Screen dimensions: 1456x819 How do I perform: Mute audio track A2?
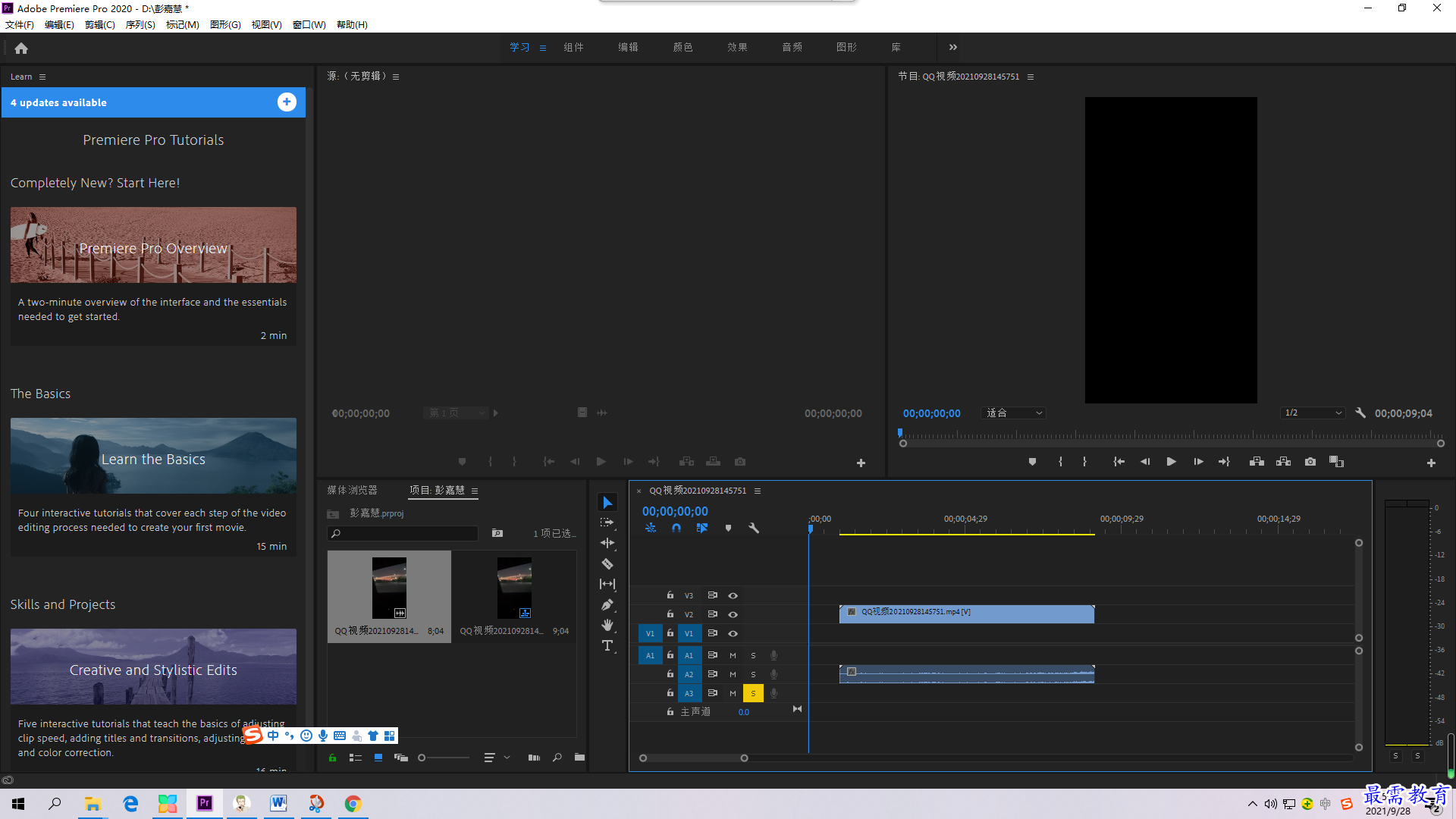tap(733, 674)
